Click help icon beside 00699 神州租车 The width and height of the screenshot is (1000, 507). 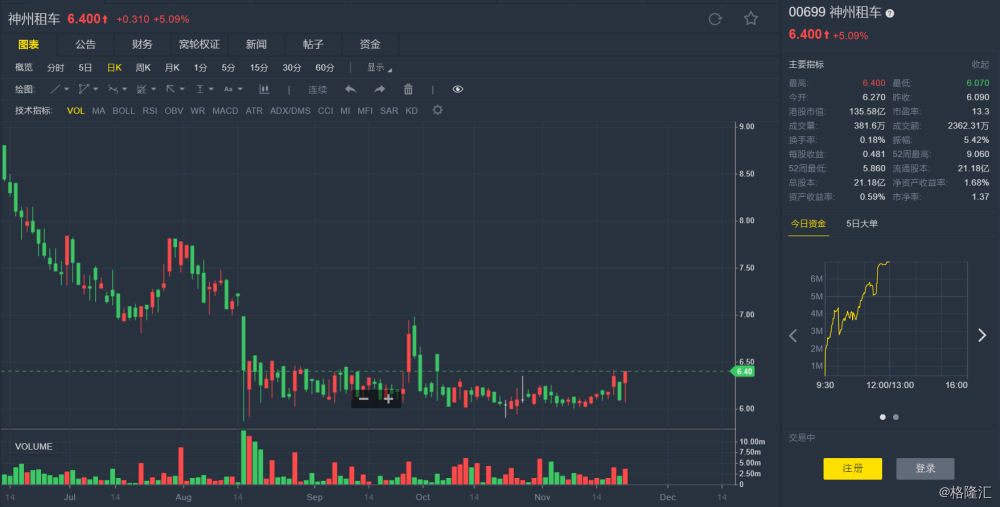click(x=890, y=13)
